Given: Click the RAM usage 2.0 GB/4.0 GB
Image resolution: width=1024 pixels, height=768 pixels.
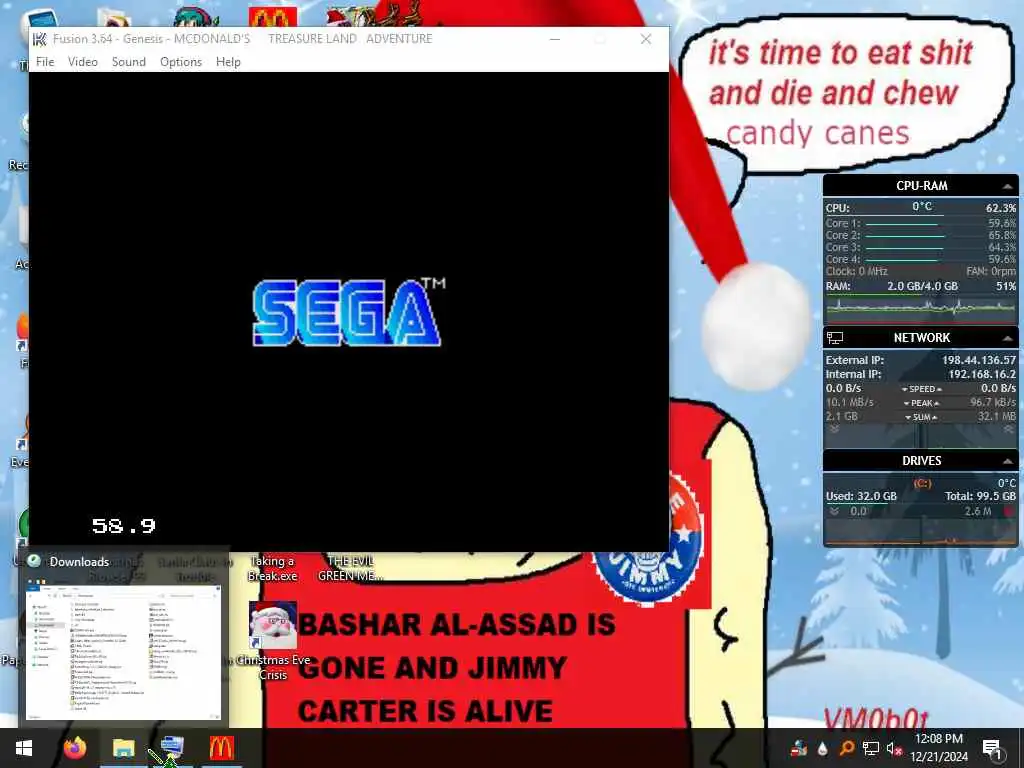Looking at the screenshot, I should pos(922,286).
